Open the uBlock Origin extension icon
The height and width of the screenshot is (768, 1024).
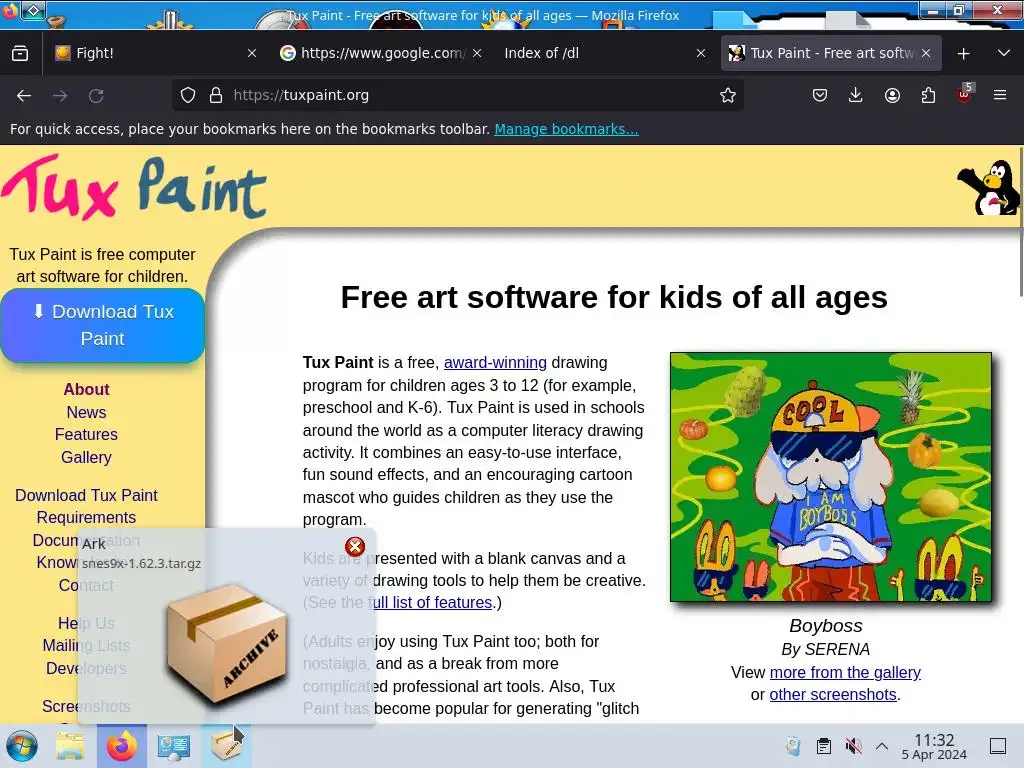pyautogui.click(x=965, y=95)
